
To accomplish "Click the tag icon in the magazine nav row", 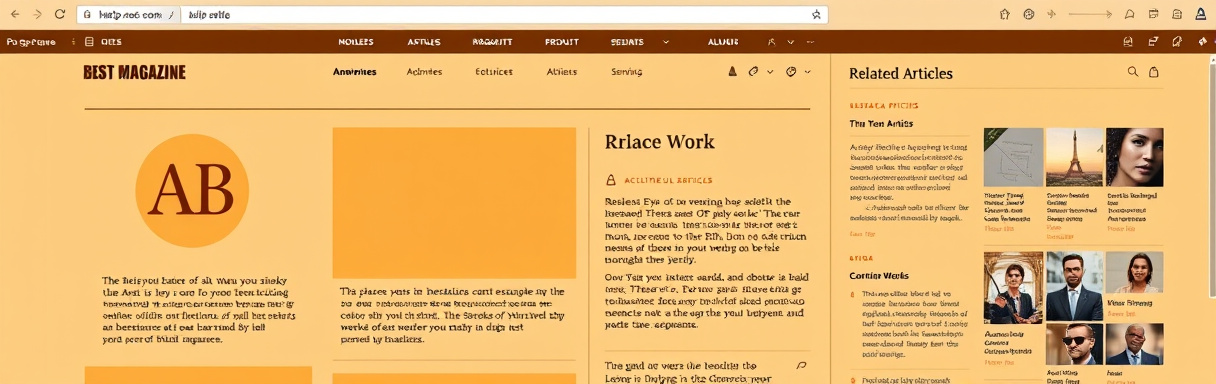I will click(754, 72).
